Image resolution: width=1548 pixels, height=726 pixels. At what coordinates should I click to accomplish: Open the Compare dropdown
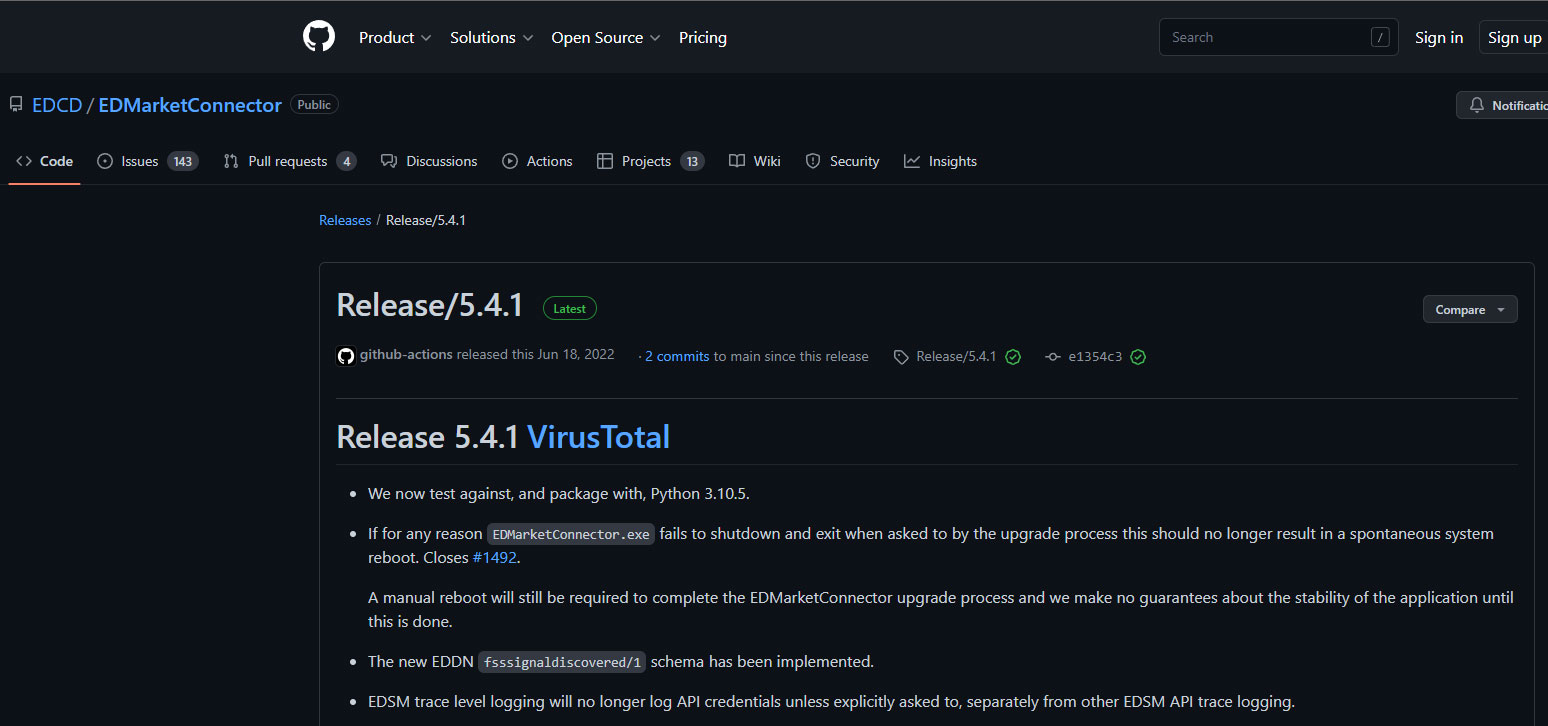(x=1470, y=310)
